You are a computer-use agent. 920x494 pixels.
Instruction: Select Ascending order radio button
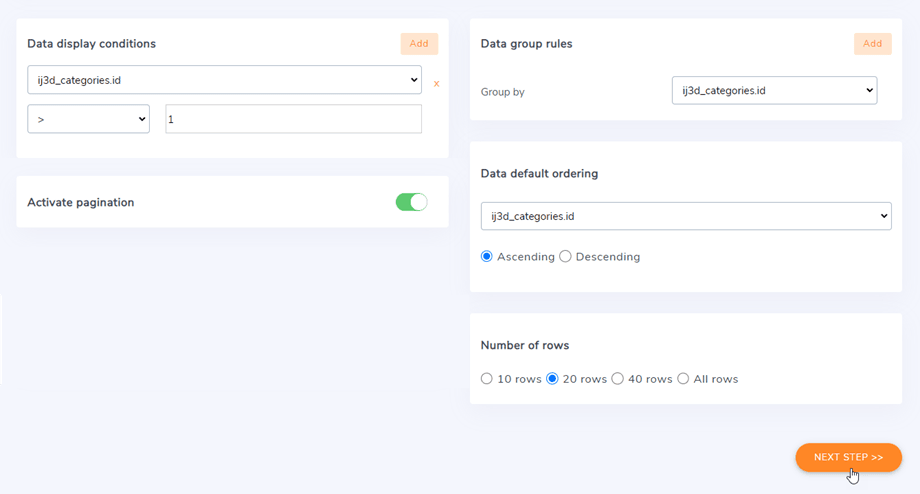tap(487, 257)
